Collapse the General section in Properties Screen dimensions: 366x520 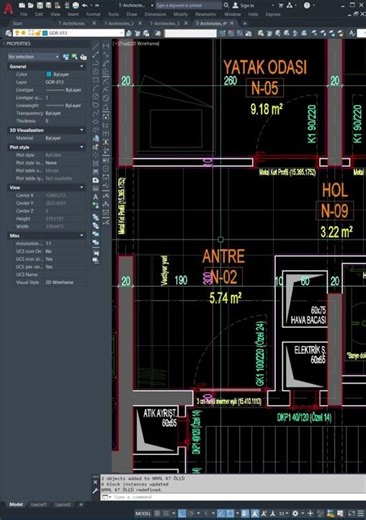[82, 67]
